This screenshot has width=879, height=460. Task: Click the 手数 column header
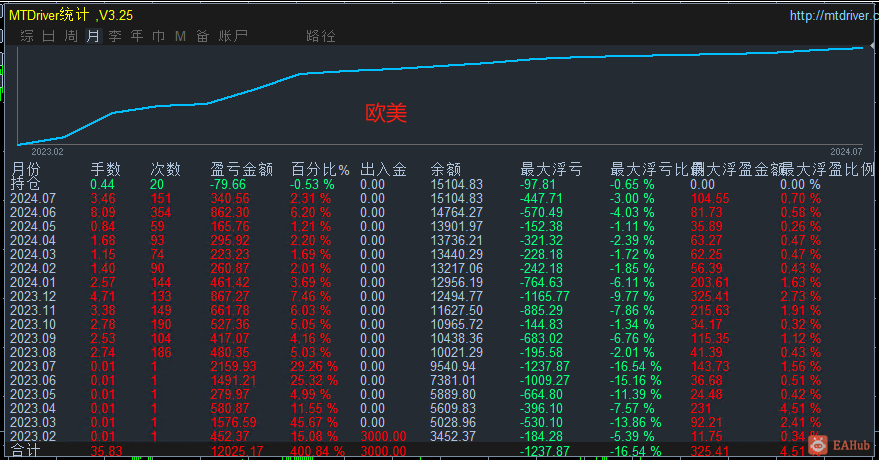(105, 169)
